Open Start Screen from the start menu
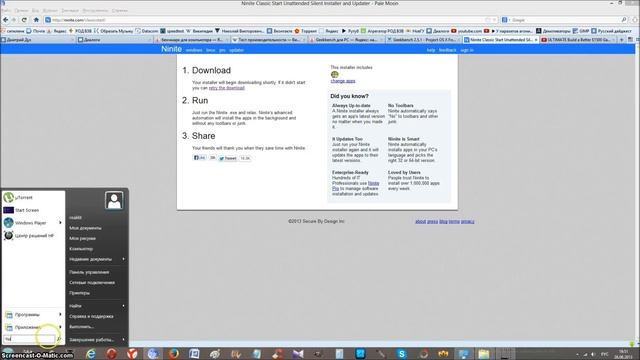Screen dimensions: 640x360 (x=33, y=210)
